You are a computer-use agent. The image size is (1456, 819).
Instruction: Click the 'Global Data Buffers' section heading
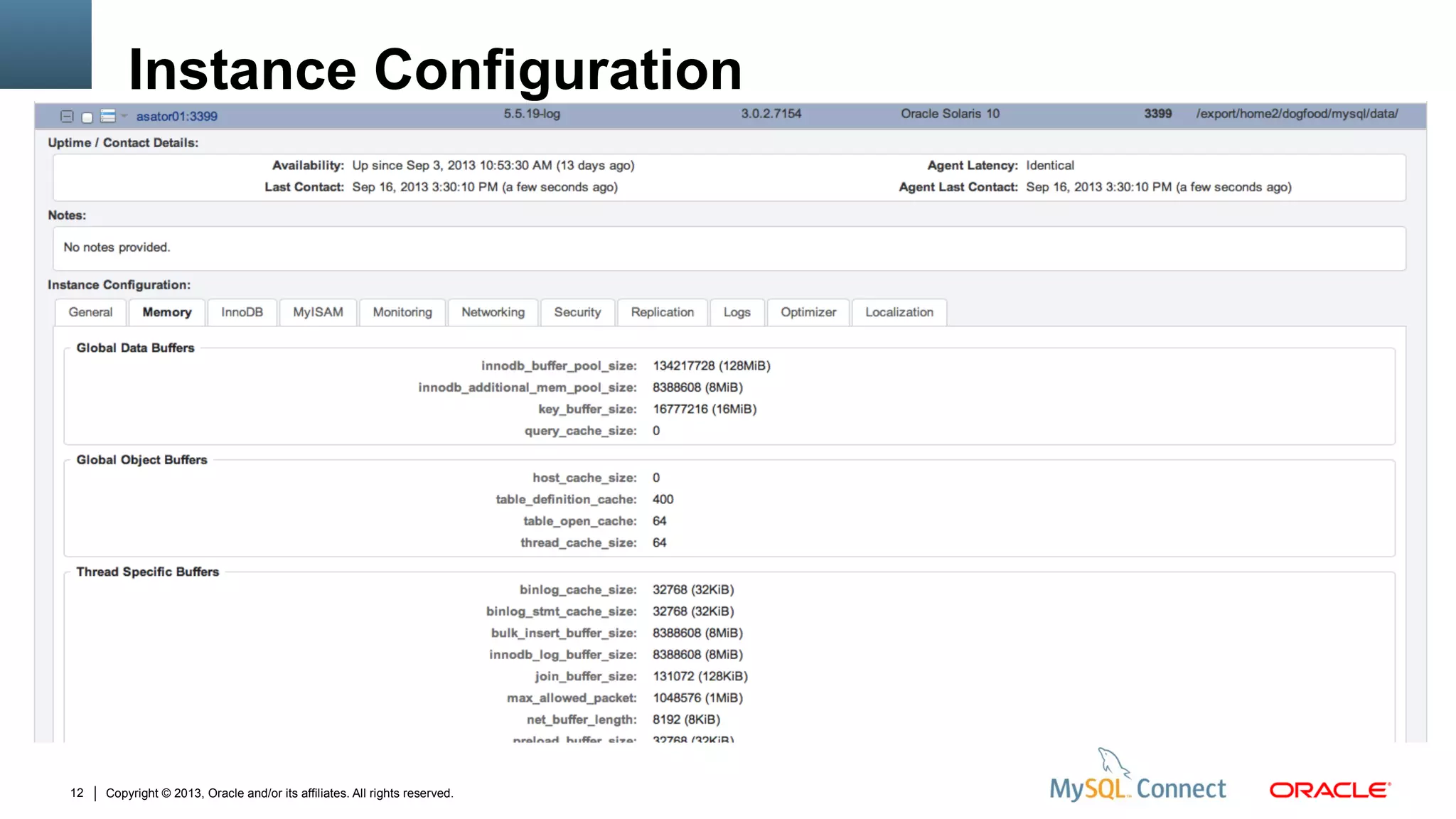[x=135, y=348]
